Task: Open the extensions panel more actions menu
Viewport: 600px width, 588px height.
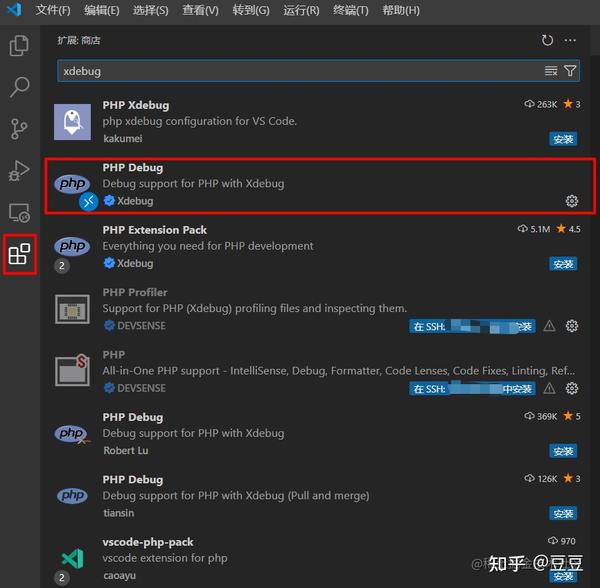Action: coord(570,40)
